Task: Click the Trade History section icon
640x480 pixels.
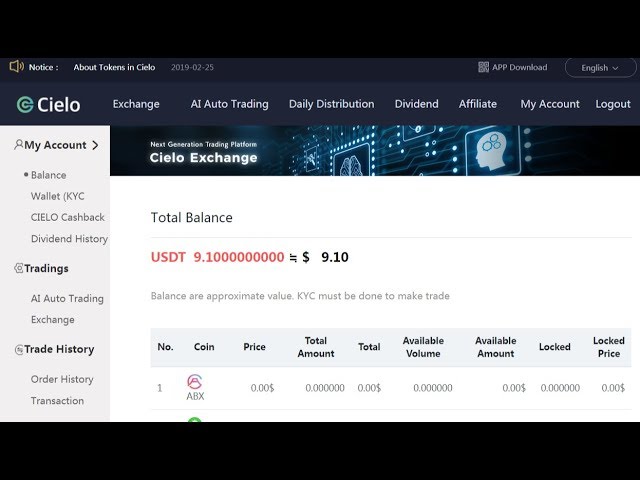Action: click(19, 349)
